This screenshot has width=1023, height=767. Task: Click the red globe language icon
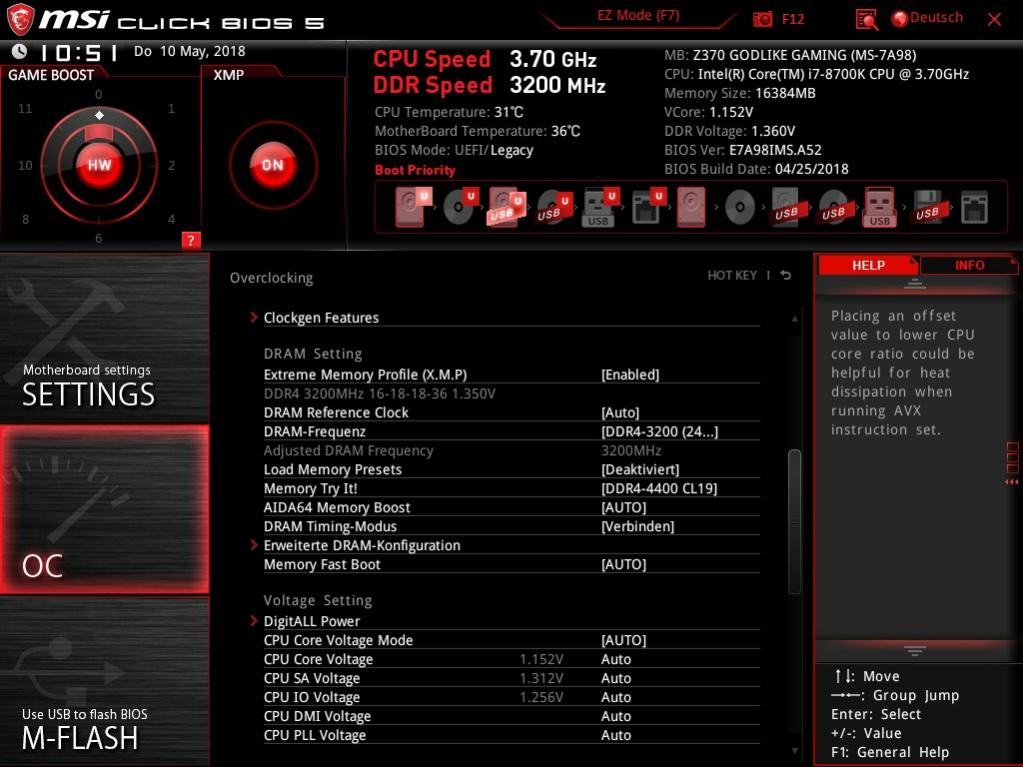[900, 19]
